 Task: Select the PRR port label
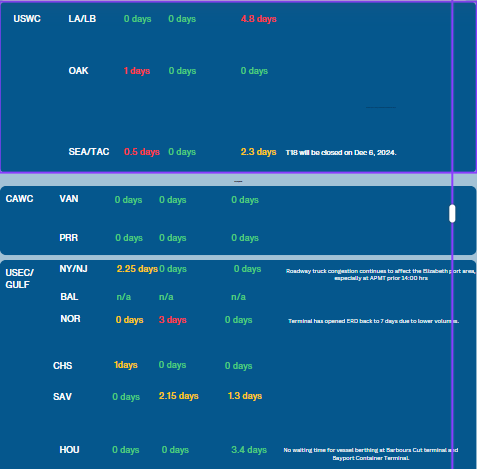point(69,238)
